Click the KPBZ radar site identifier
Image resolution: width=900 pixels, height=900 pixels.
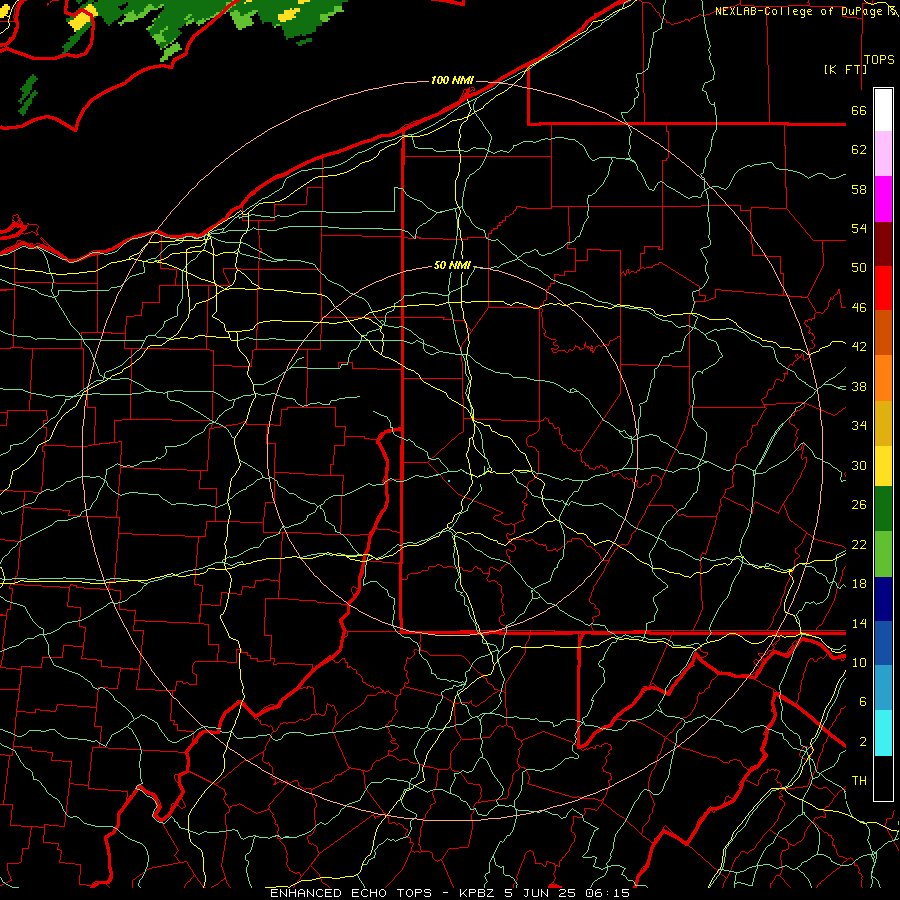tap(476, 893)
